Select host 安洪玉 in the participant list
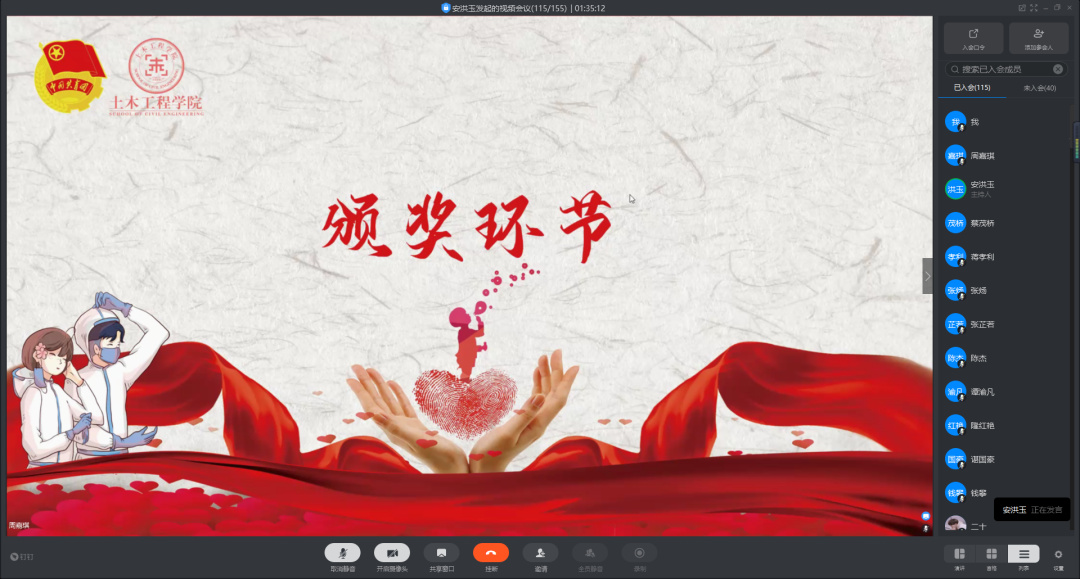 (x=1006, y=189)
